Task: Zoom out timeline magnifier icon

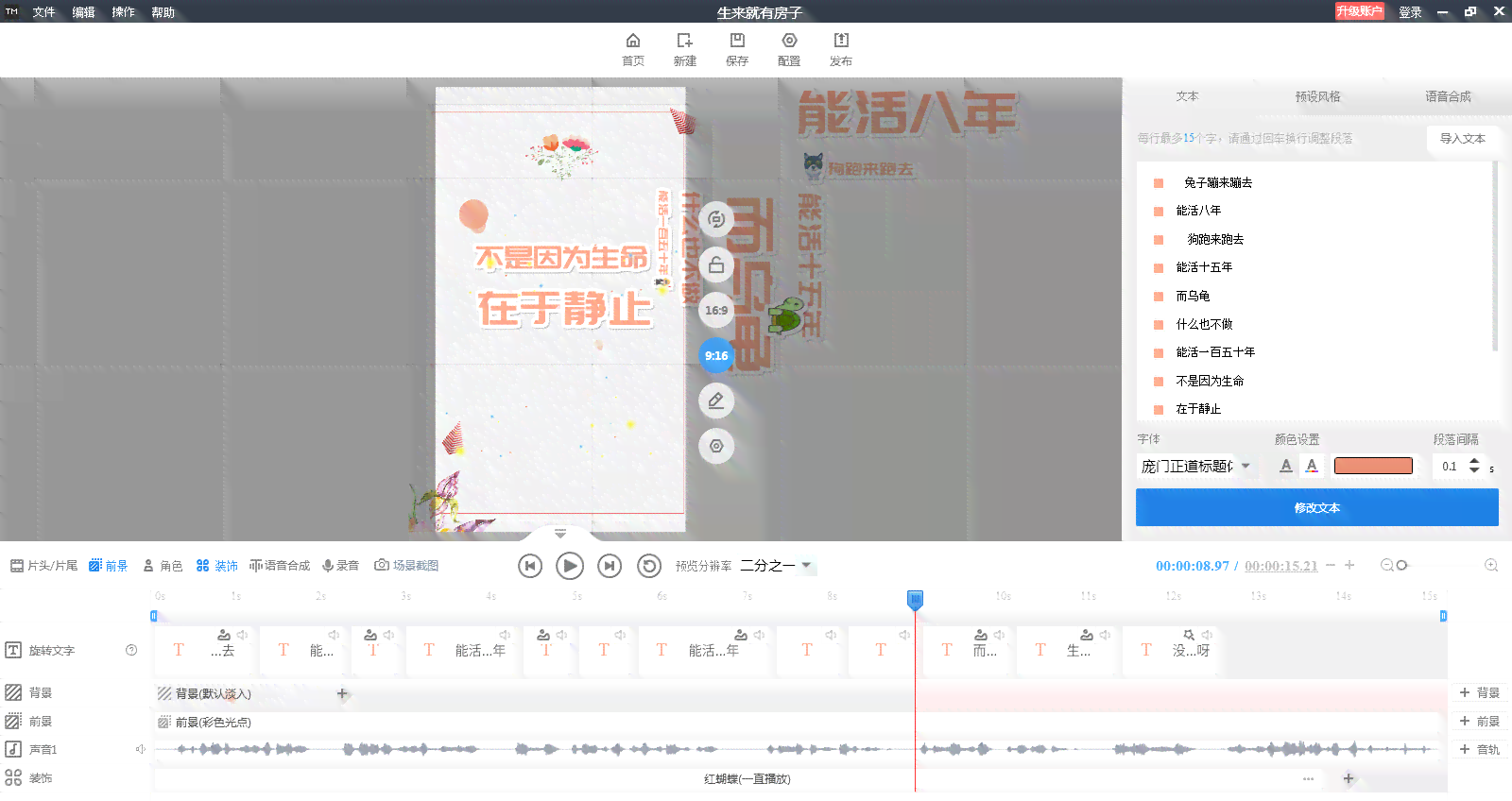Action: [x=1386, y=565]
